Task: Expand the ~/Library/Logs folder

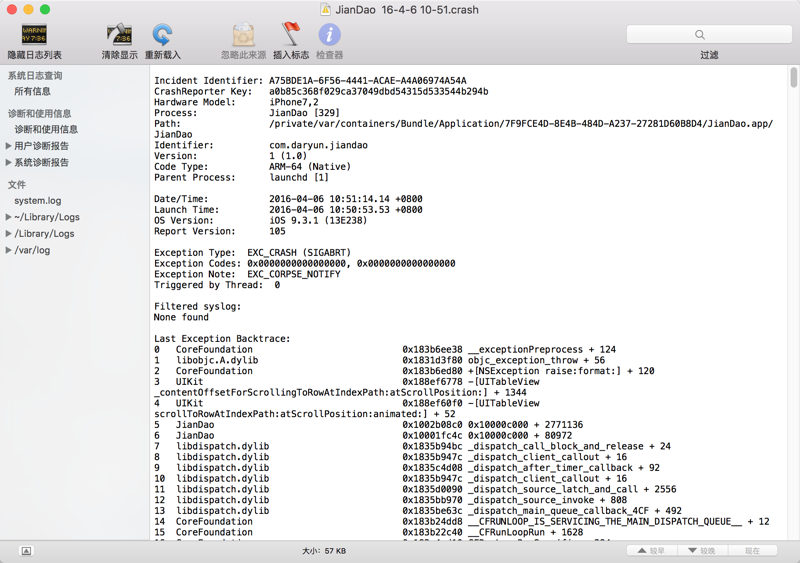Action: tap(8, 217)
